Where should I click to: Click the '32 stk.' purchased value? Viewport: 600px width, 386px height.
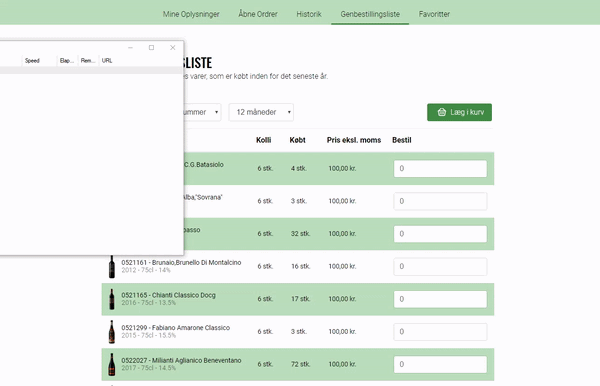tap(300, 234)
